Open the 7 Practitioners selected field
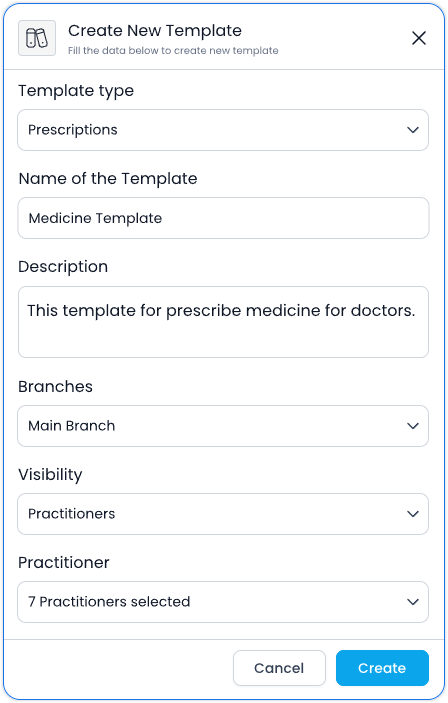Screen dimensions: 448x703 click(223, 602)
